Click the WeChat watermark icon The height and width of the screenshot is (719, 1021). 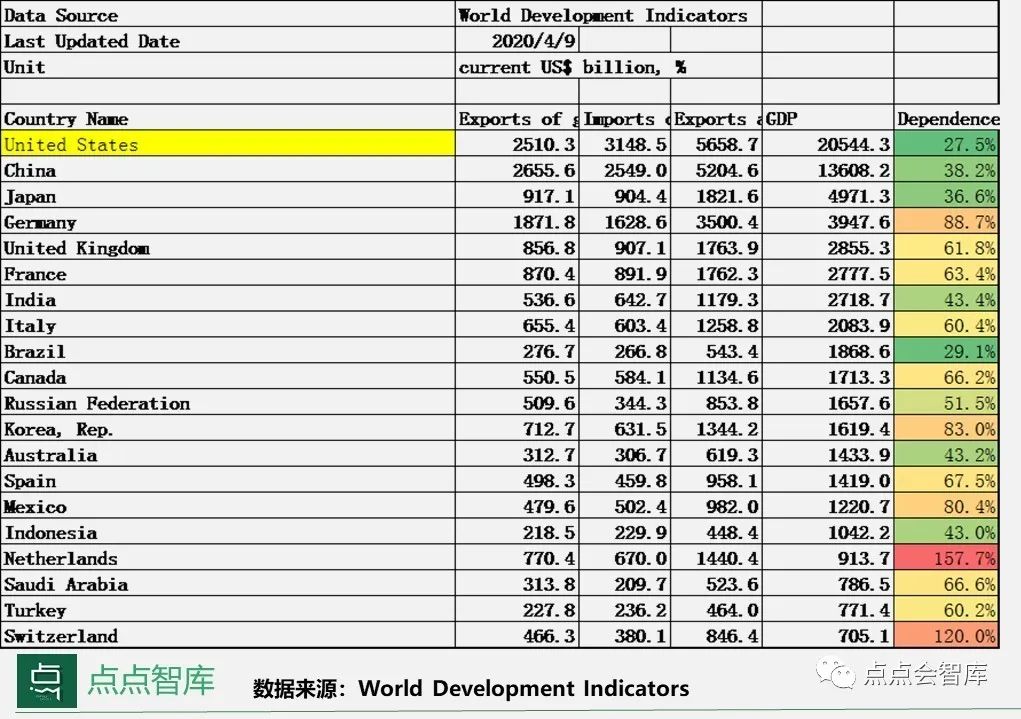pyautogui.click(x=836, y=675)
